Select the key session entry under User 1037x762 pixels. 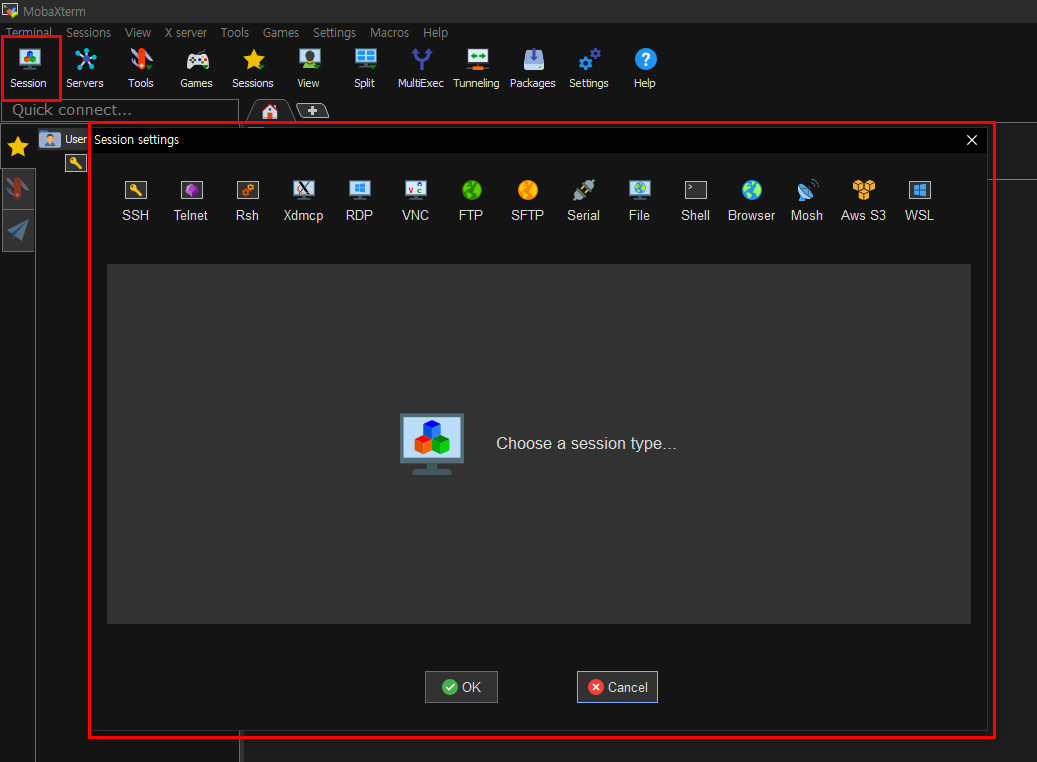tap(76, 163)
